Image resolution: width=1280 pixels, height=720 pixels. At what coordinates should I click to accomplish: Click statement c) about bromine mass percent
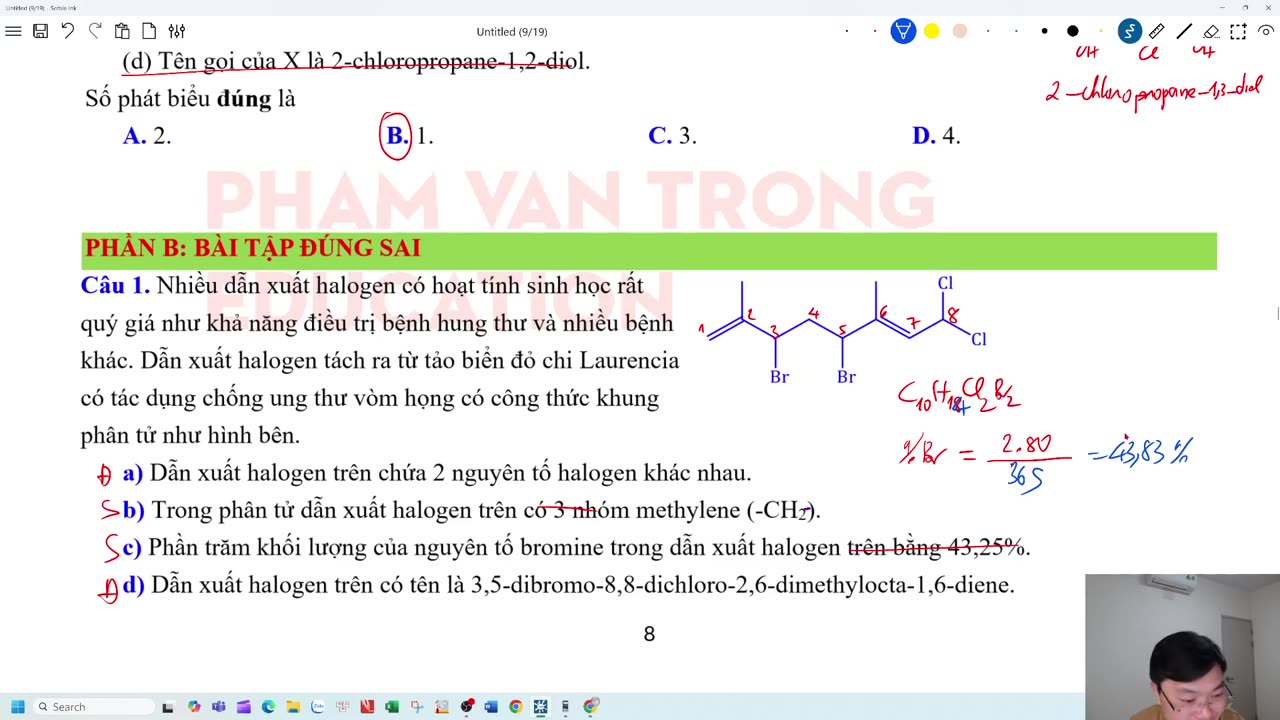click(x=576, y=548)
